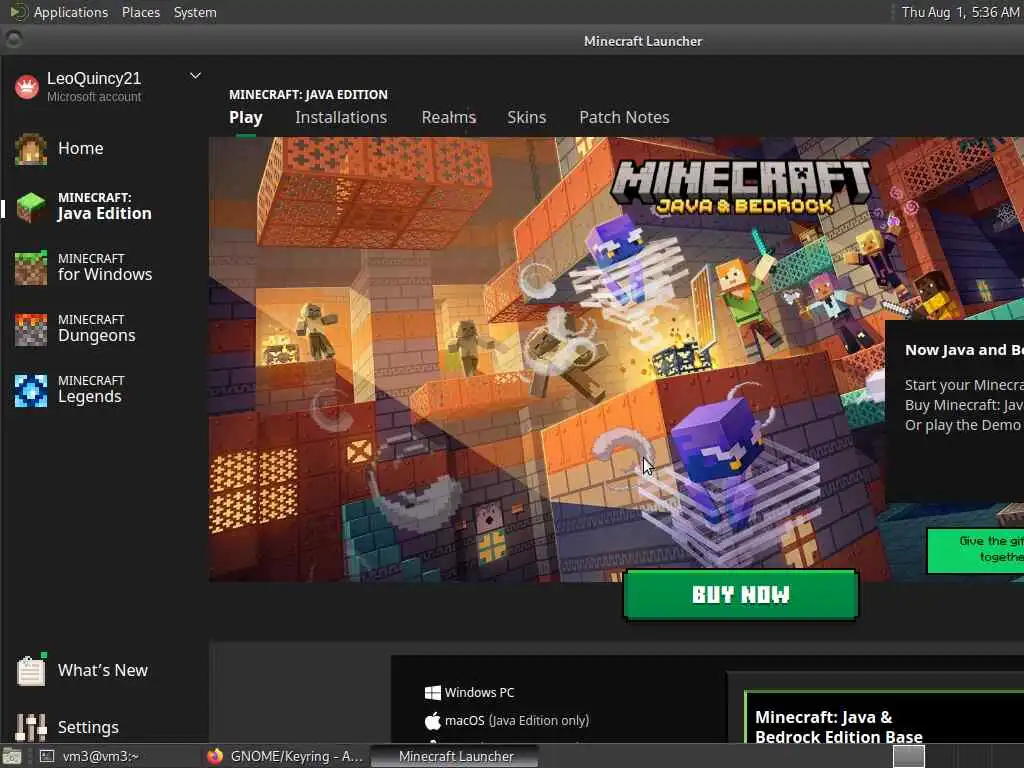Image resolution: width=1024 pixels, height=768 pixels.
Task: Switch to the Skins tab
Action: (x=526, y=118)
